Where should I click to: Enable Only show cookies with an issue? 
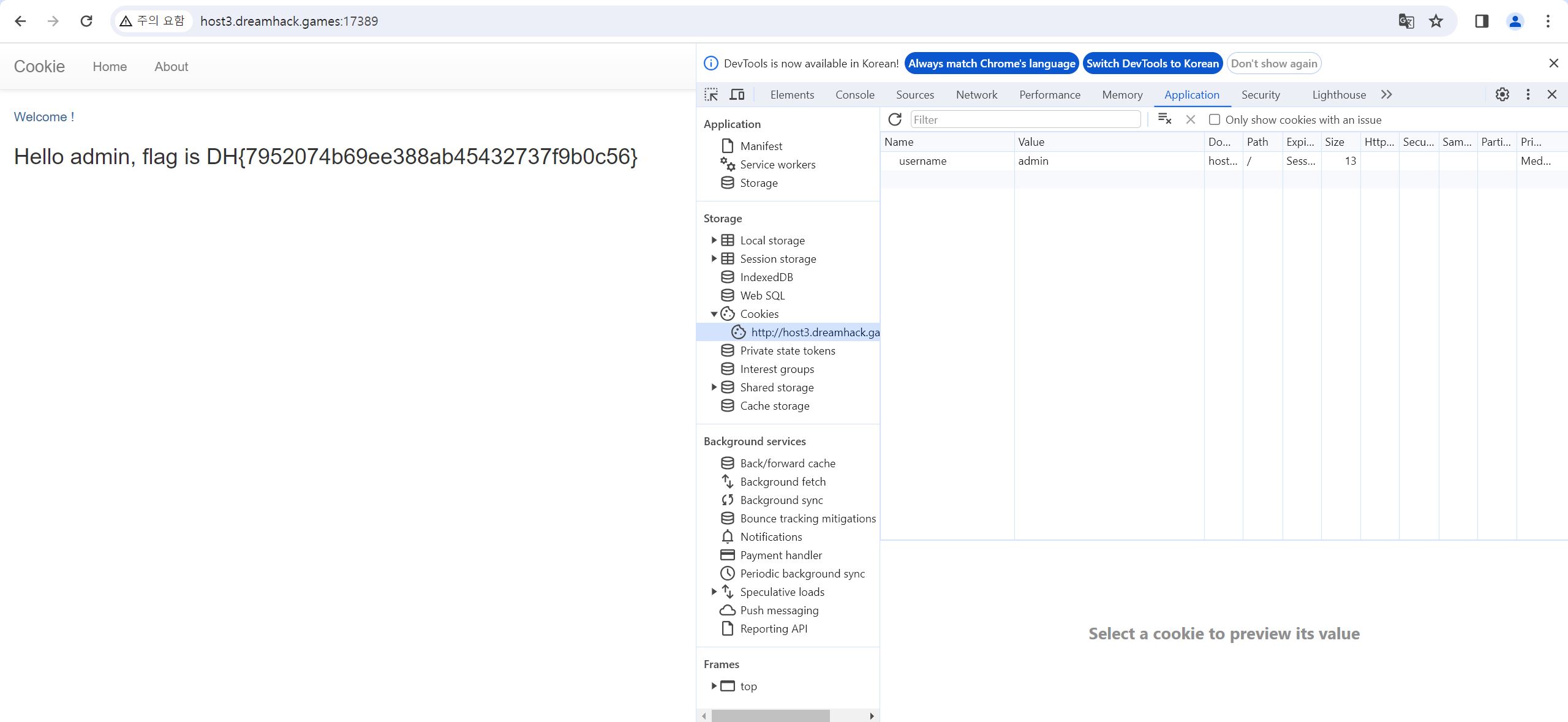[x=1214, y=120]
